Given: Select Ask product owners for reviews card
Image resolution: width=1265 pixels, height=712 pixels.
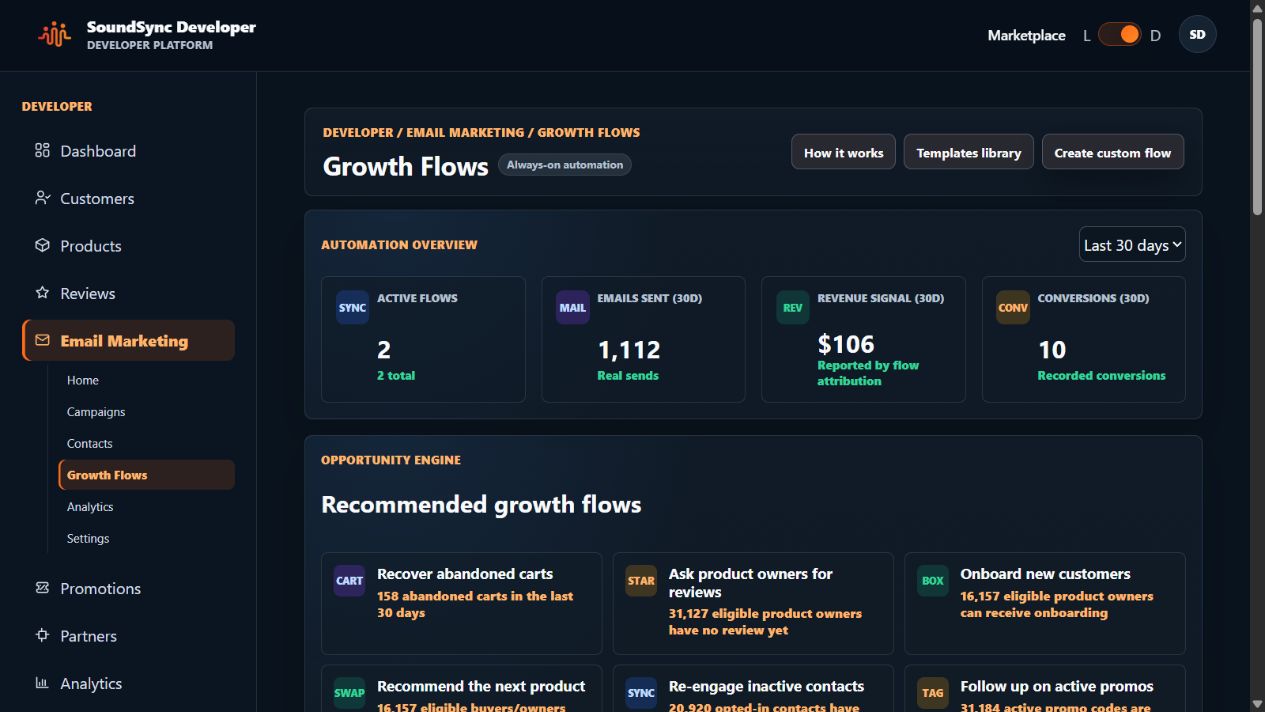Looking at the screenshot, I should click(x=753, y=603).
